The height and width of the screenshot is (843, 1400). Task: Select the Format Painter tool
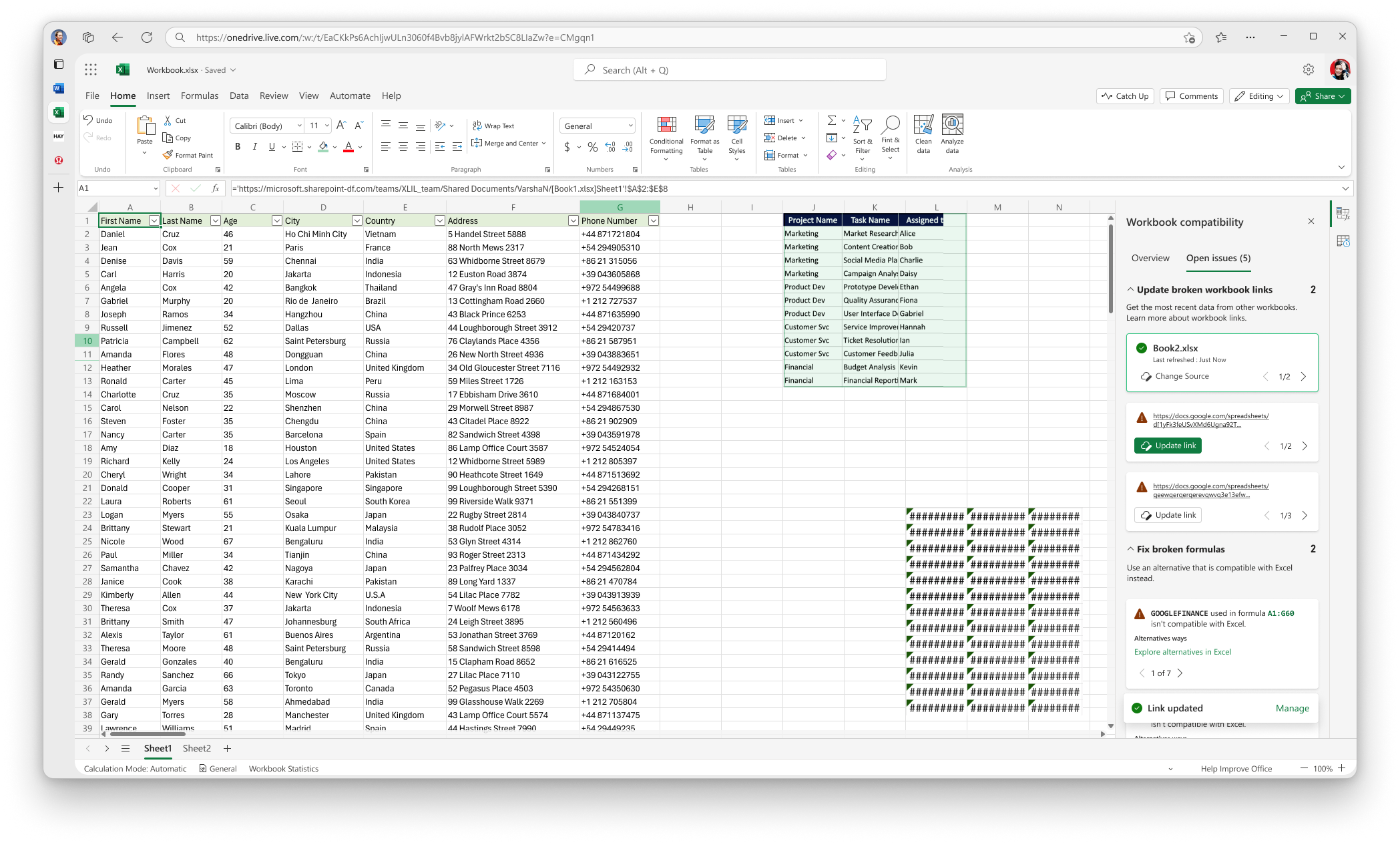pyautogui.click(x=188, y=155)
